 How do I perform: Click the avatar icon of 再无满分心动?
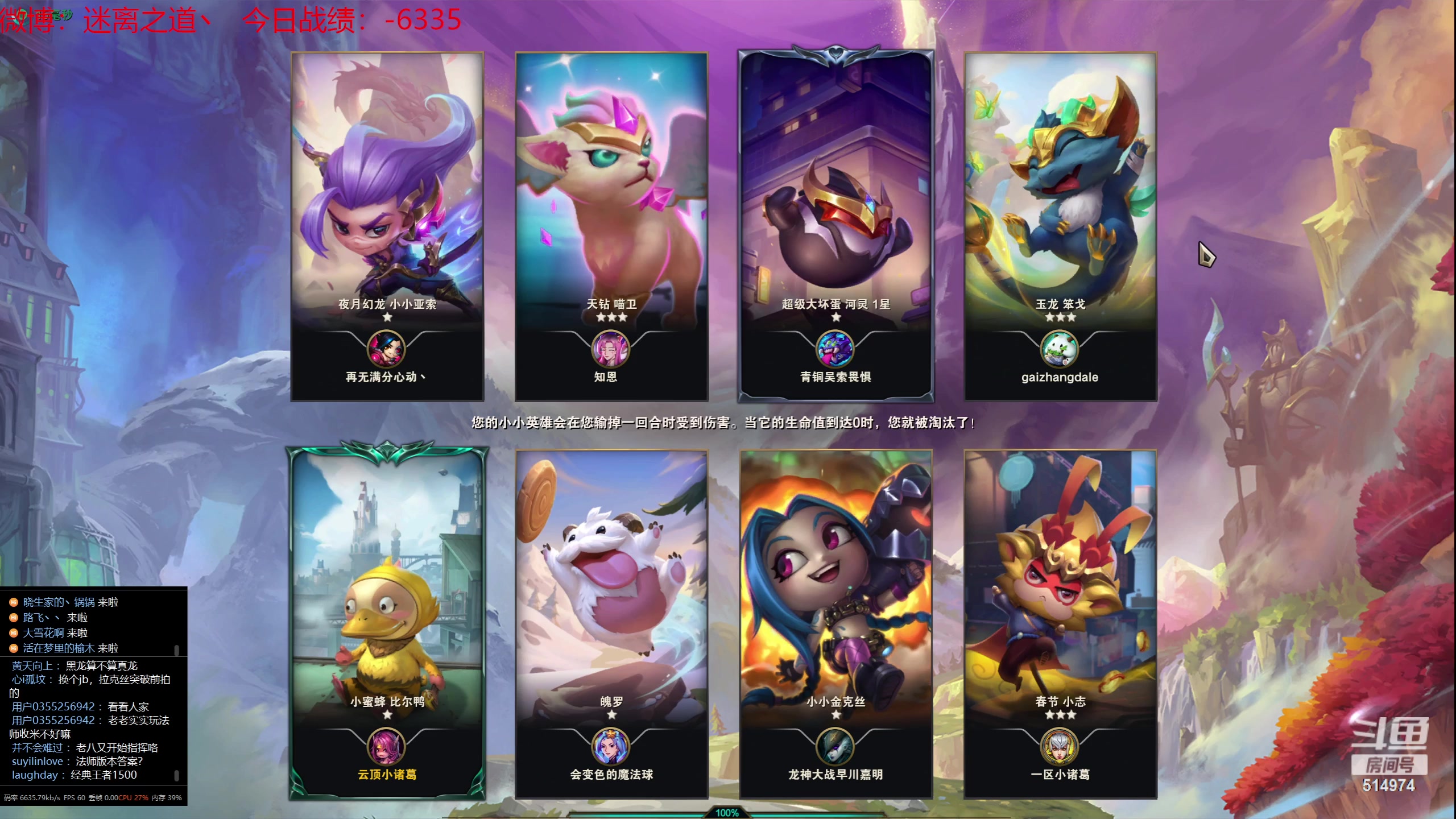(x=386, y=349)
